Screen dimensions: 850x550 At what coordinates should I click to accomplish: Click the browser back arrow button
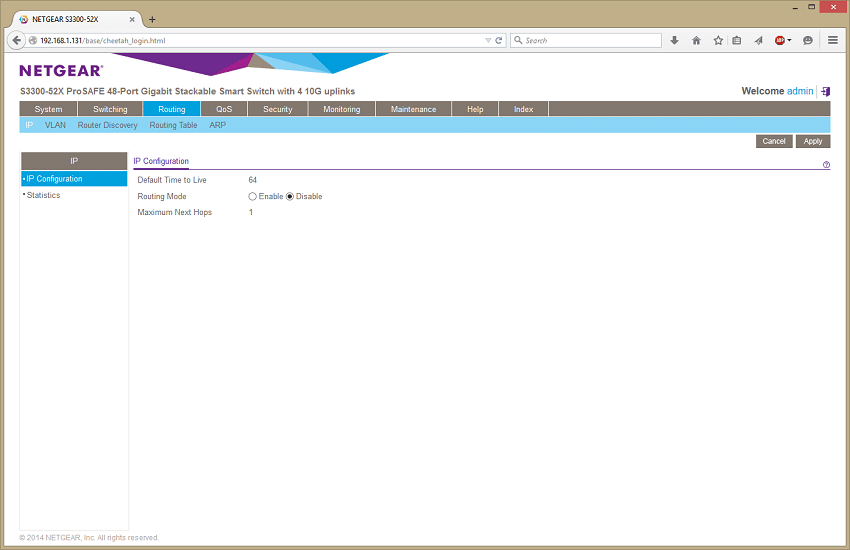(x=16, y=40)
